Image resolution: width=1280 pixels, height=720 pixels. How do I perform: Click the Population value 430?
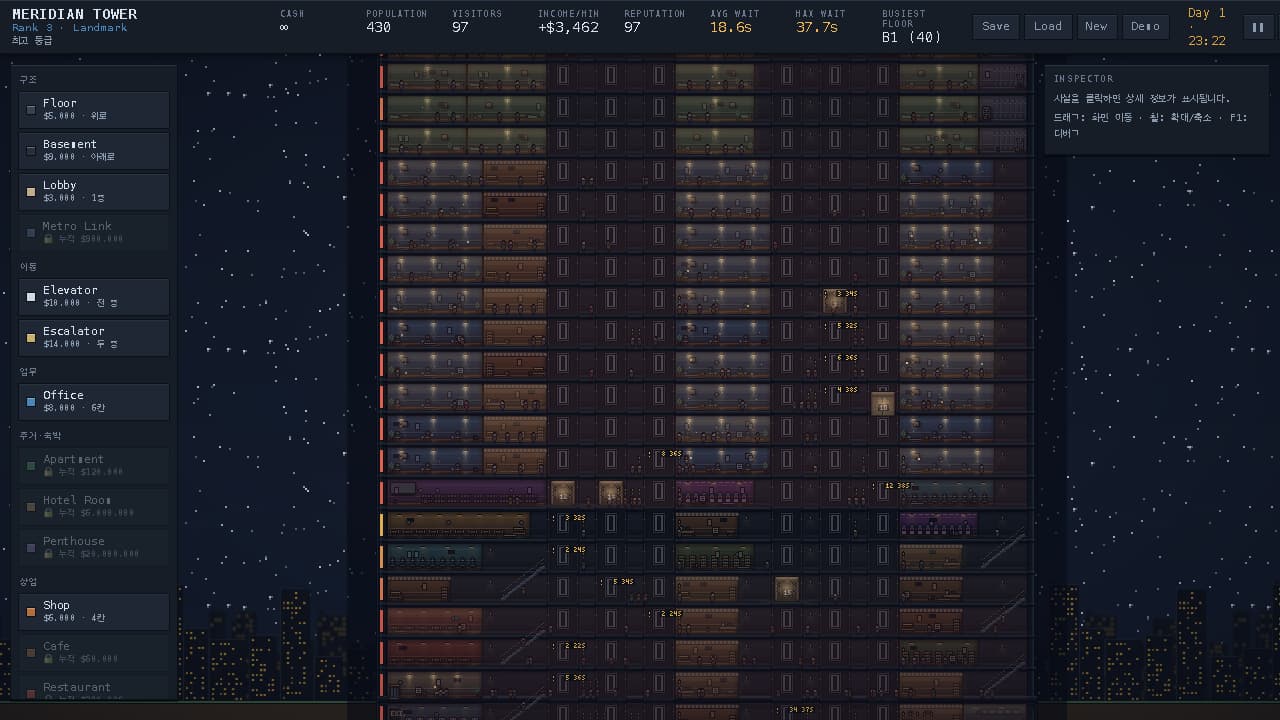point(379,27)
